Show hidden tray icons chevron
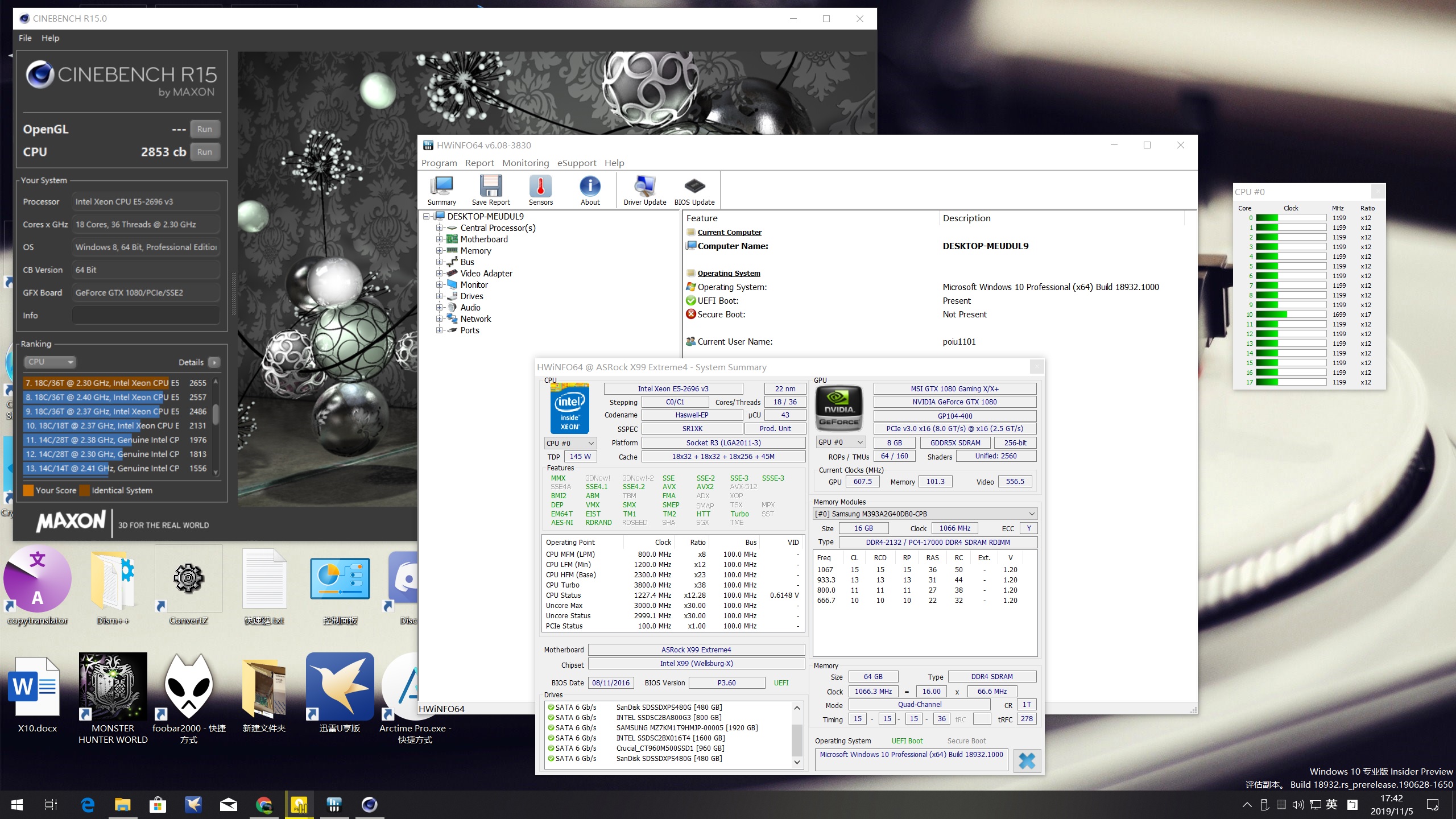 click(1247, 805)
